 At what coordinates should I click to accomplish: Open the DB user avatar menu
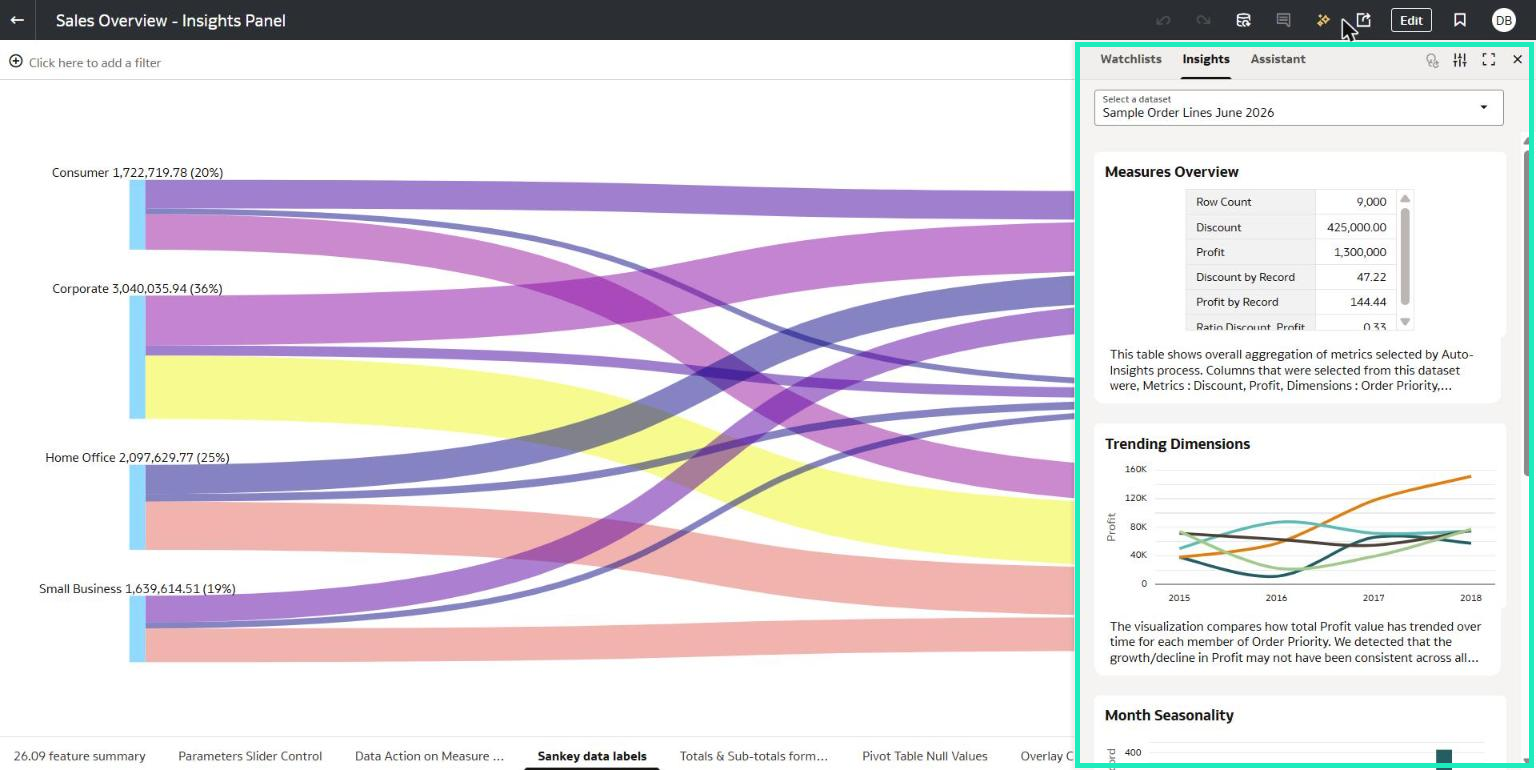[x=1504, y=20]
